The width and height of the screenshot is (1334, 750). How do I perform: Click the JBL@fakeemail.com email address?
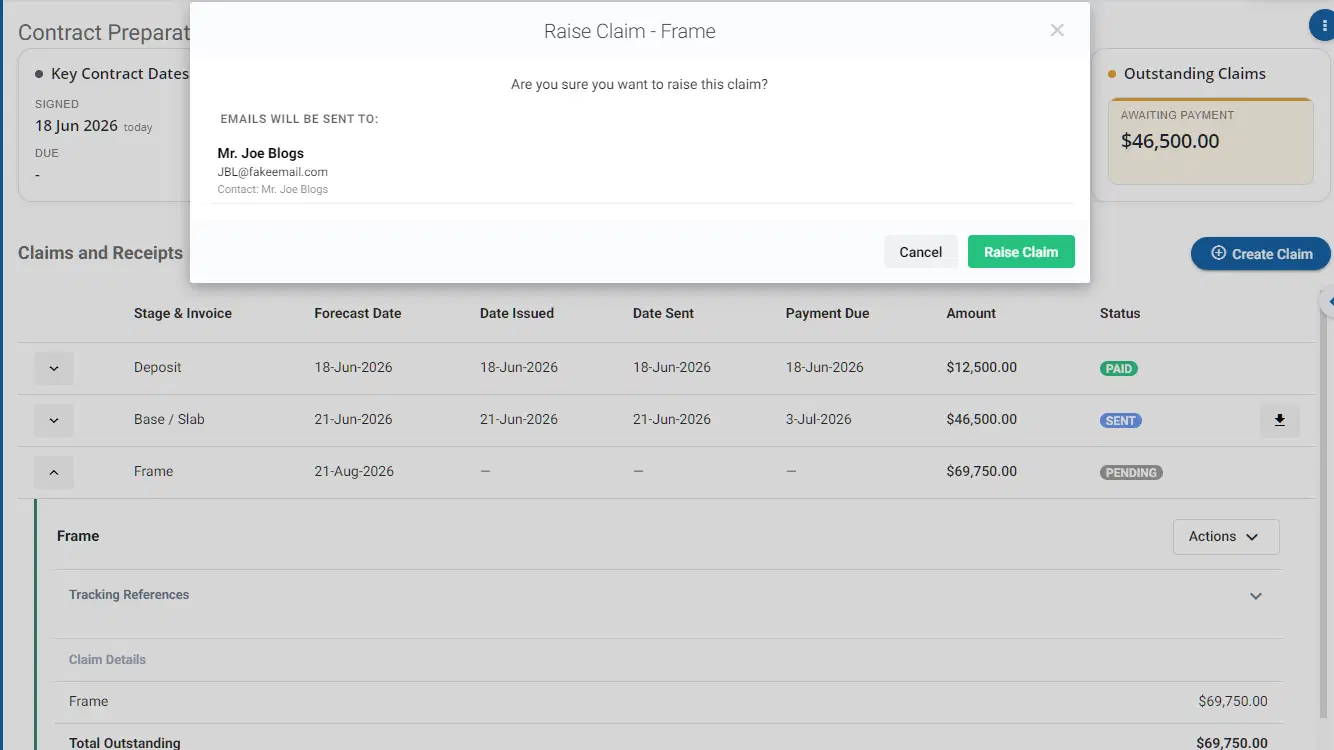point(273,172)
